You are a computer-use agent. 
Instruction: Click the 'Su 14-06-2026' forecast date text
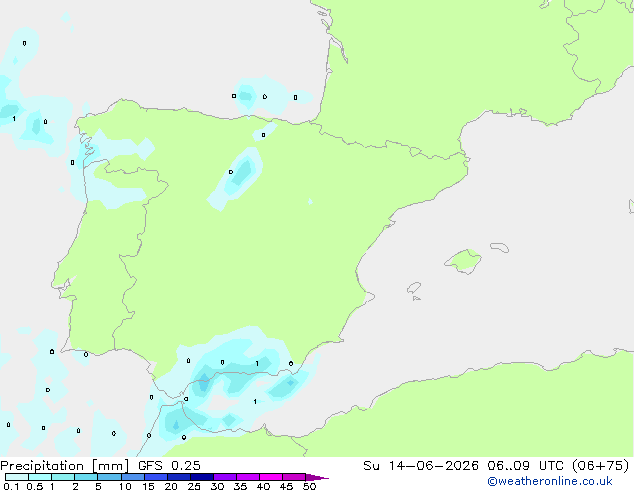[x=421, y=466]
